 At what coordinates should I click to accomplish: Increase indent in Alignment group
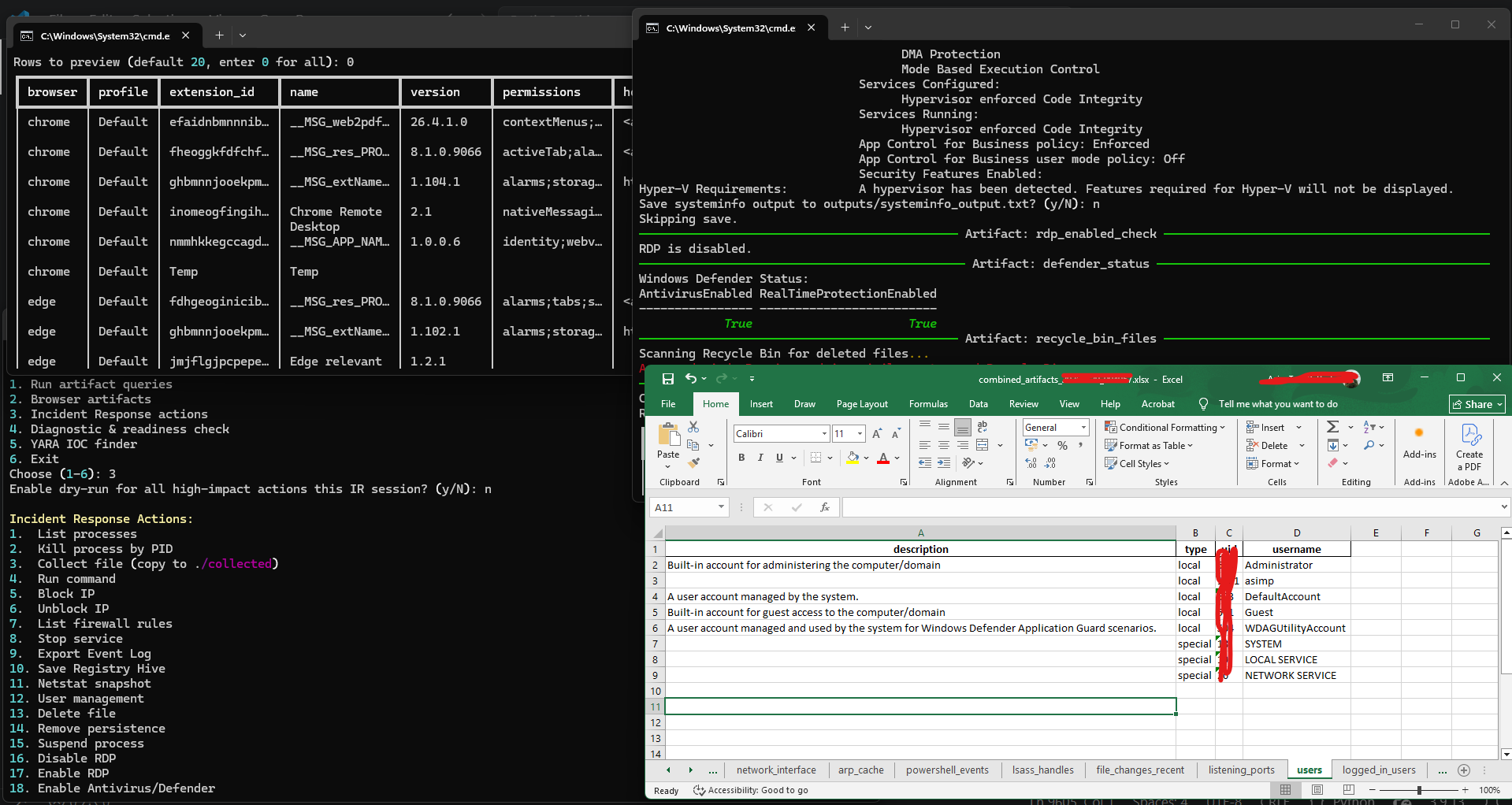coord(944,463)
